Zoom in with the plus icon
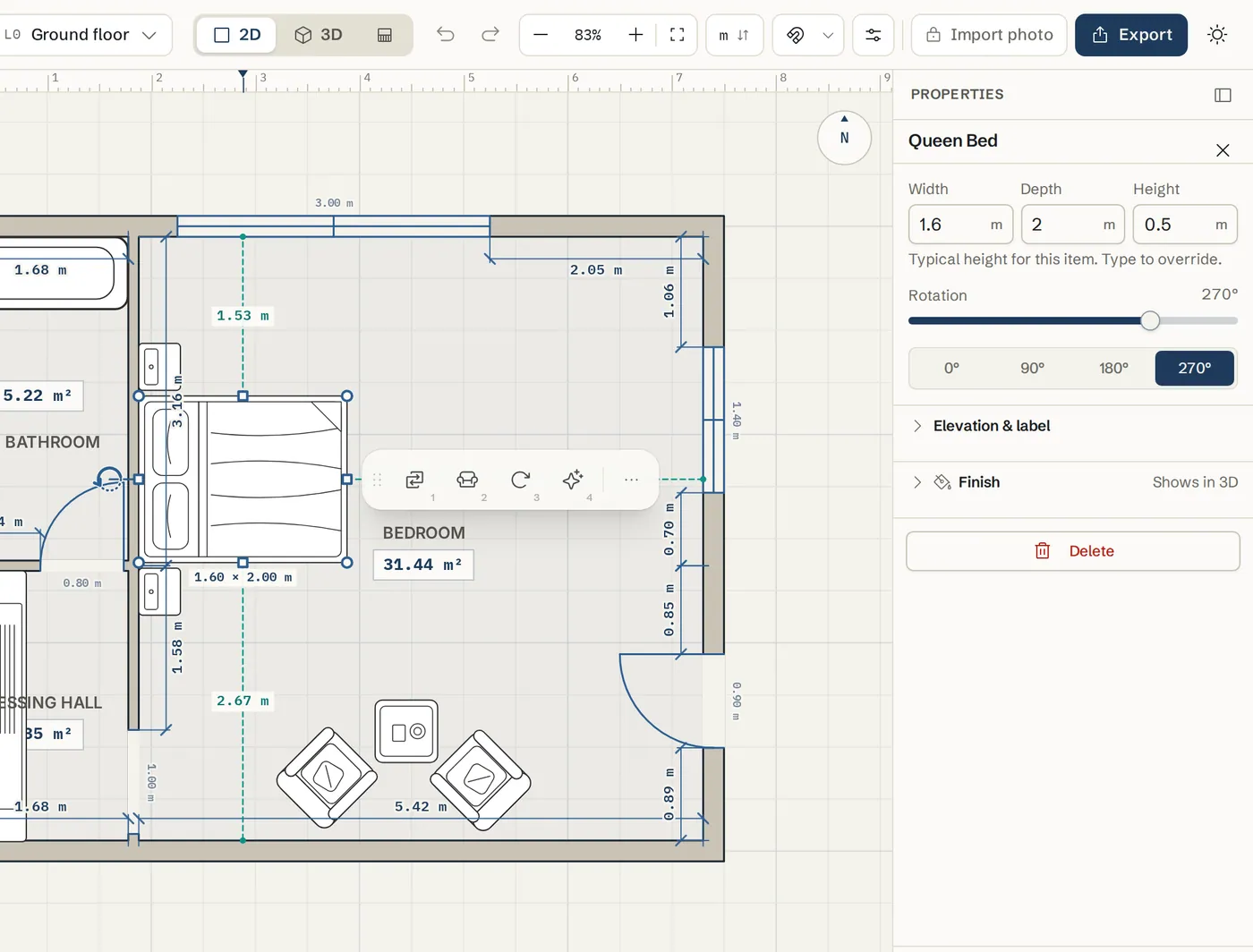The height and width of the screenshot is (952, 1253). click(635, 35)
